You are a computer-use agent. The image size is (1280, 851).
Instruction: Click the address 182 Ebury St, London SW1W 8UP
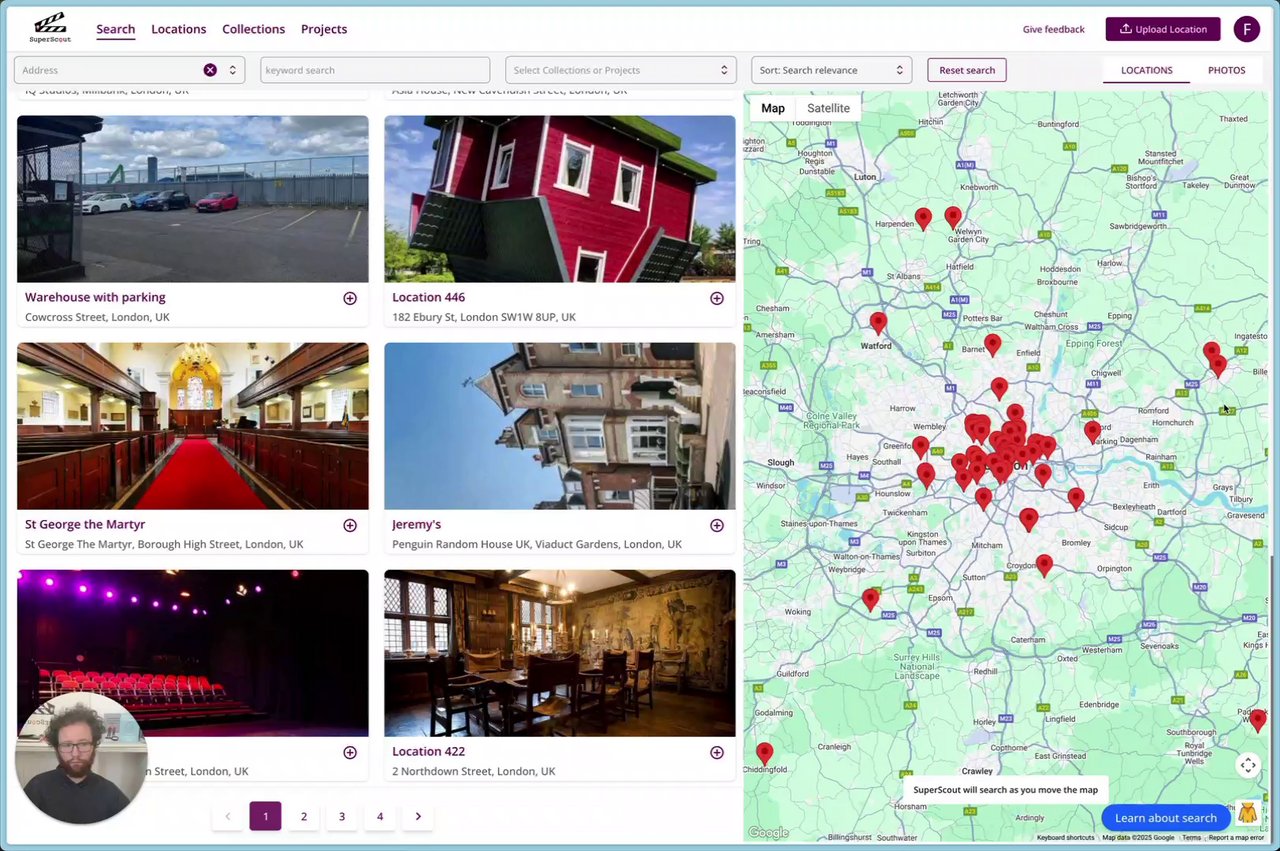coord(484,317)
